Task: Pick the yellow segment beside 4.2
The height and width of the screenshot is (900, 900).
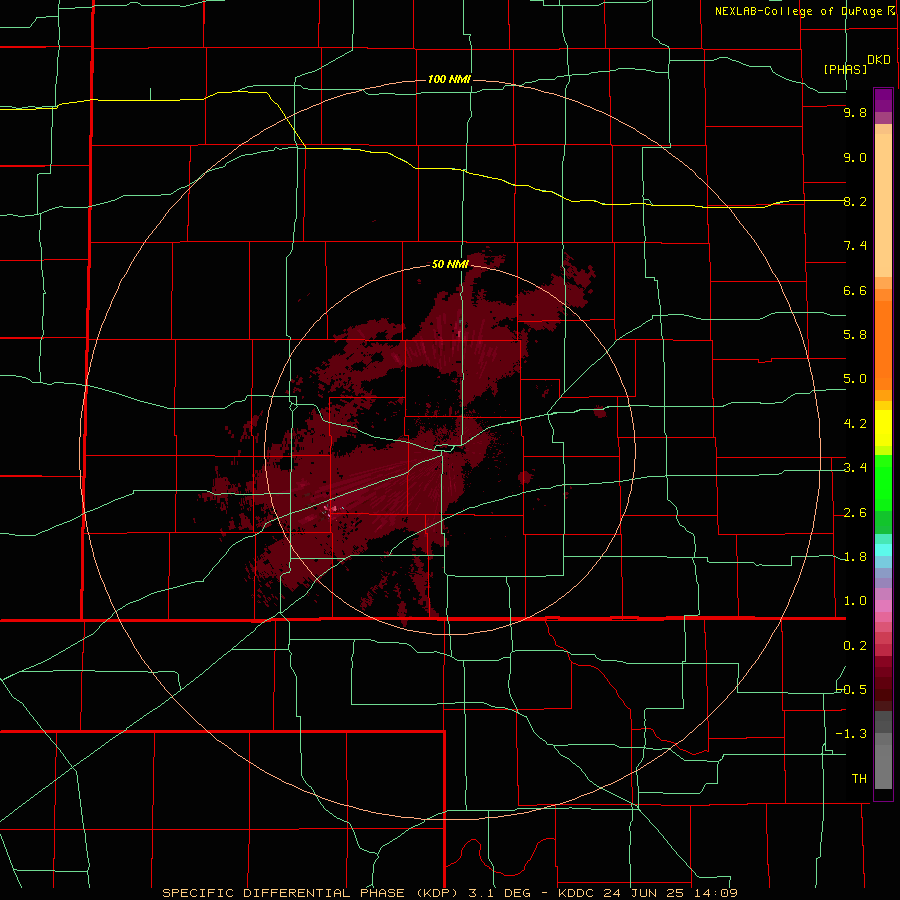Action: tap(883, 428)
